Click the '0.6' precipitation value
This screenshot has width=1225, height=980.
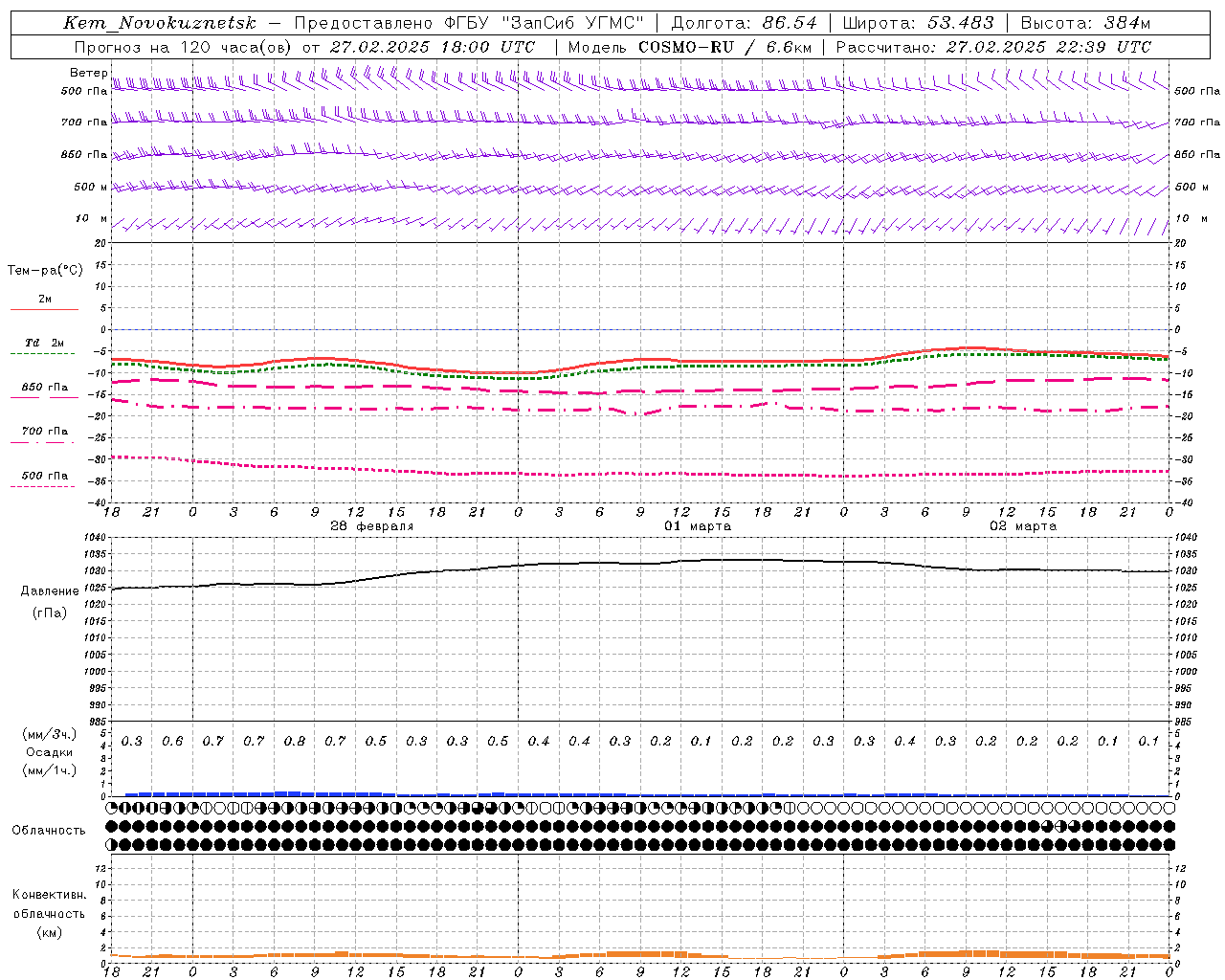[172, 742]
